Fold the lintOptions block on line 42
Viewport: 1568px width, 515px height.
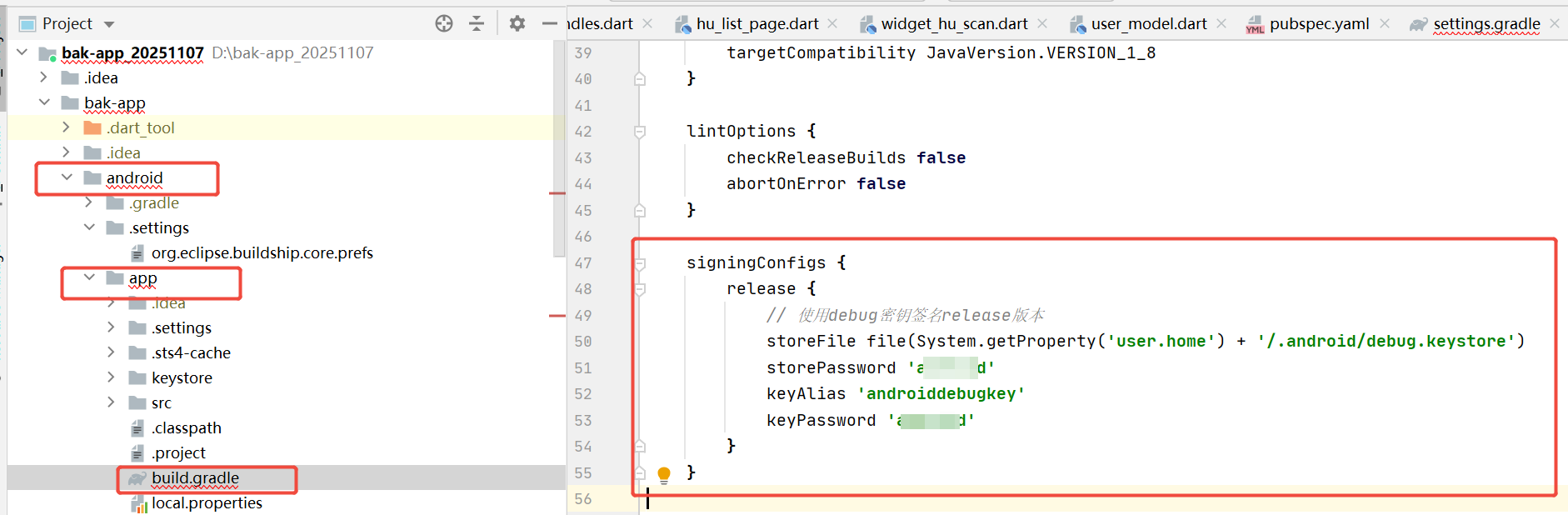click(640, 132)
